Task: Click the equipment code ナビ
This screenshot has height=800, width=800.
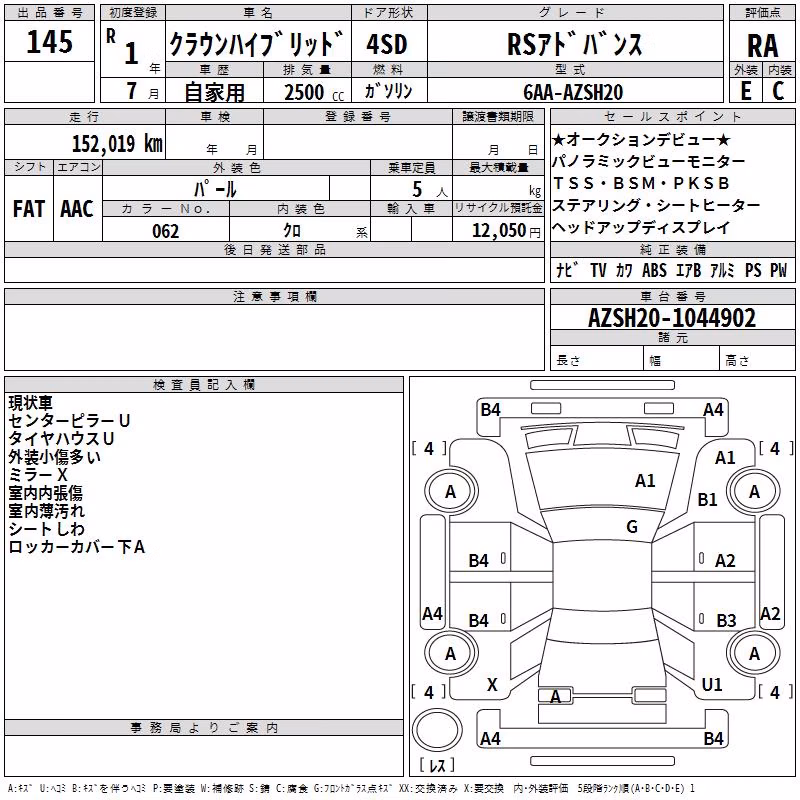Action: pos(567,270)
